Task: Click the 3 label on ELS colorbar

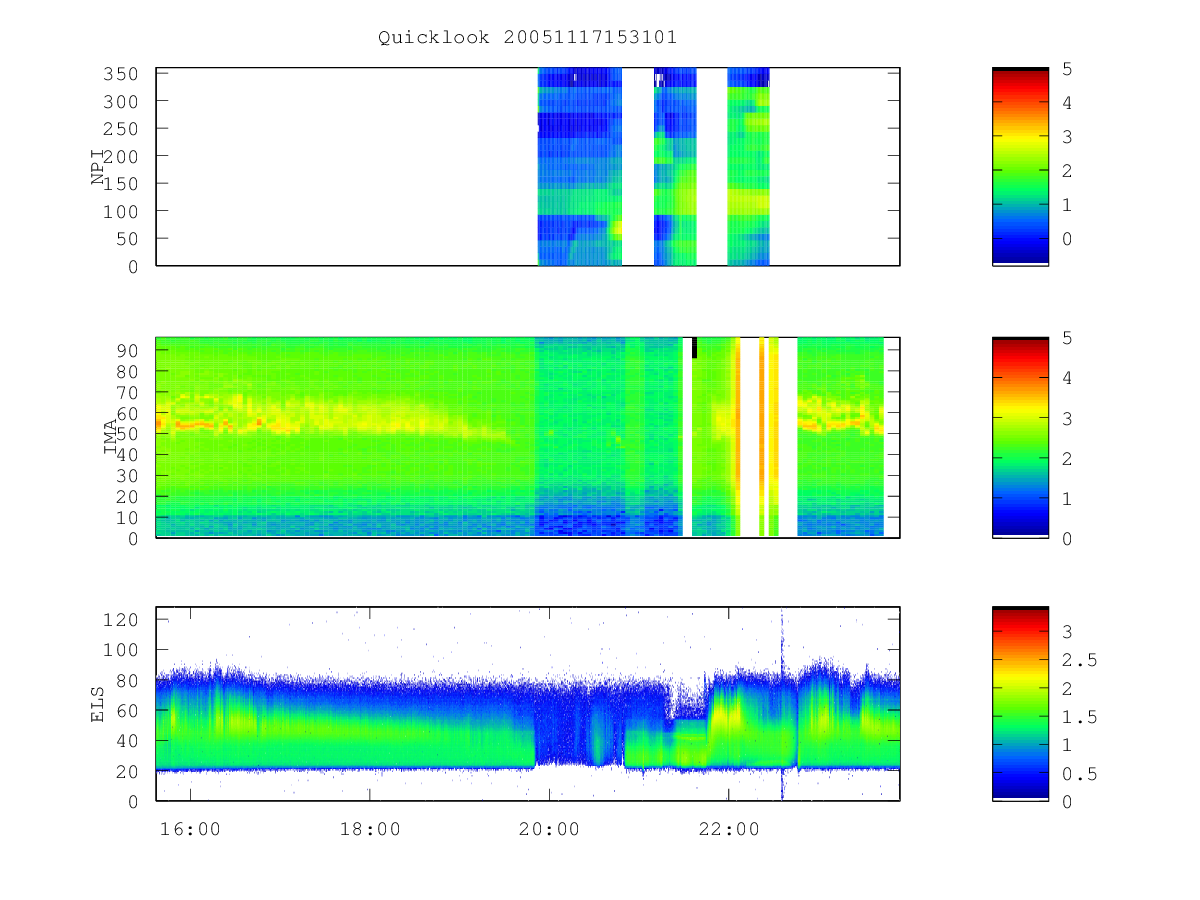Action: pos(1066,632)
